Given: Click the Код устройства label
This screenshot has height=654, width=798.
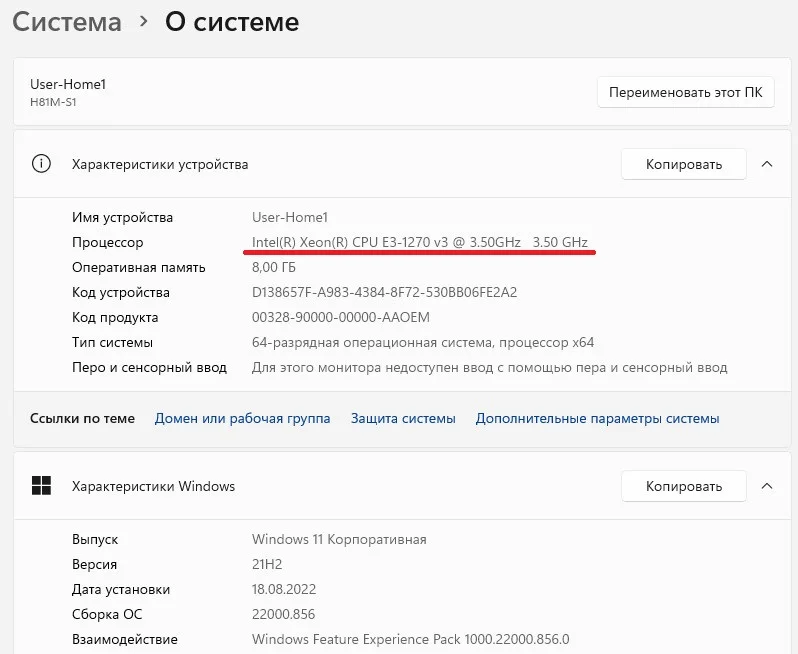Looking at the screenshot, I should tap(121, 292).
